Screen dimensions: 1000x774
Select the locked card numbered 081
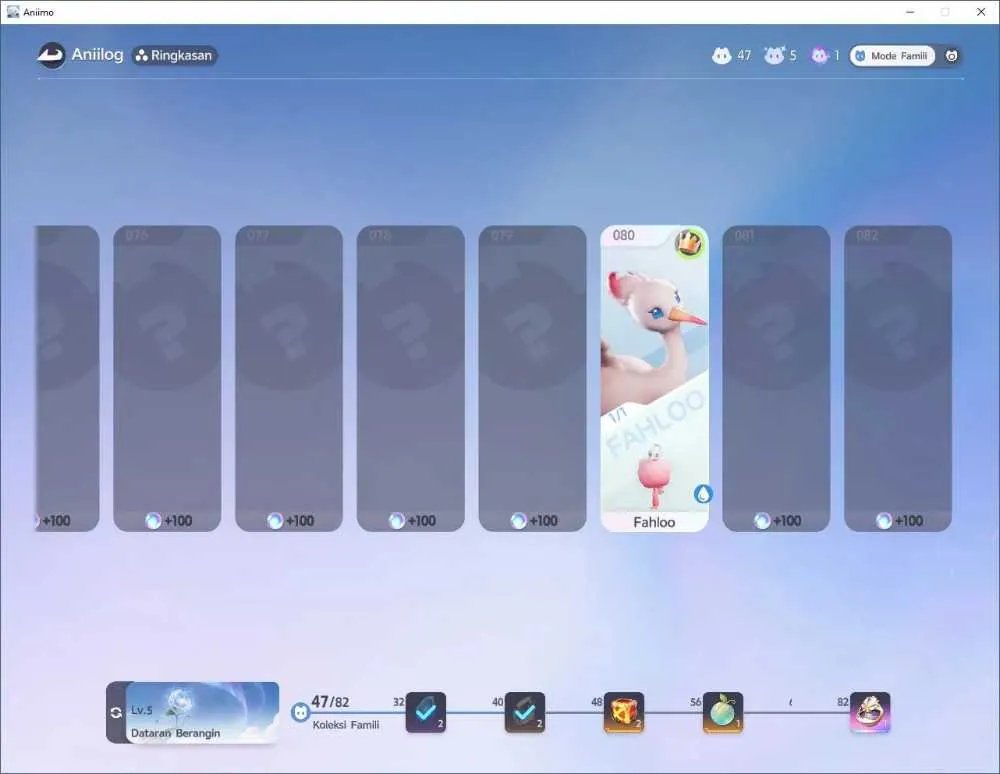(776, 378)
